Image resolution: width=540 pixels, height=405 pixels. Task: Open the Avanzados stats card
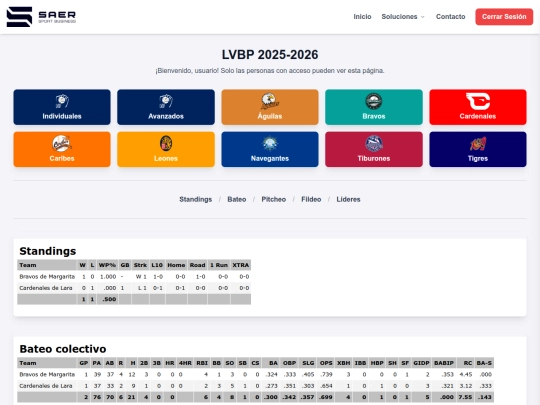pyautogui.click(x=166, y=107)
